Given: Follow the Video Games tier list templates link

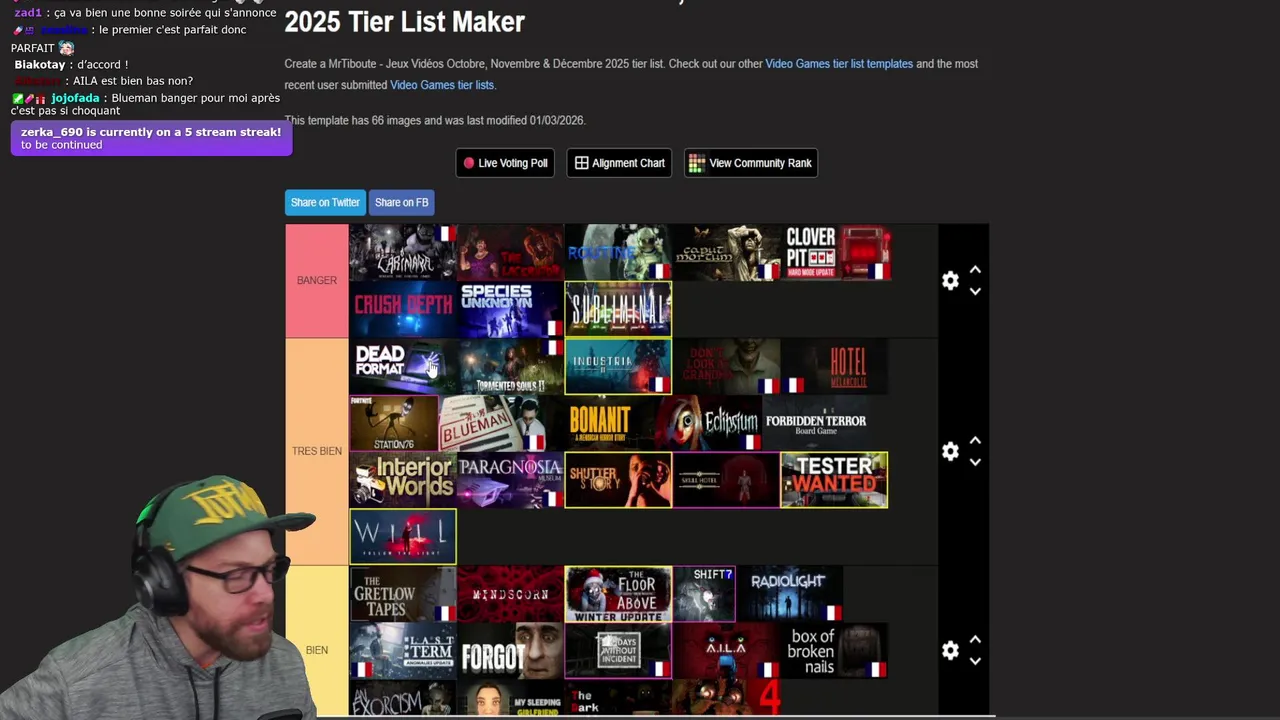Looking at the screenshot, I should 839,64.
